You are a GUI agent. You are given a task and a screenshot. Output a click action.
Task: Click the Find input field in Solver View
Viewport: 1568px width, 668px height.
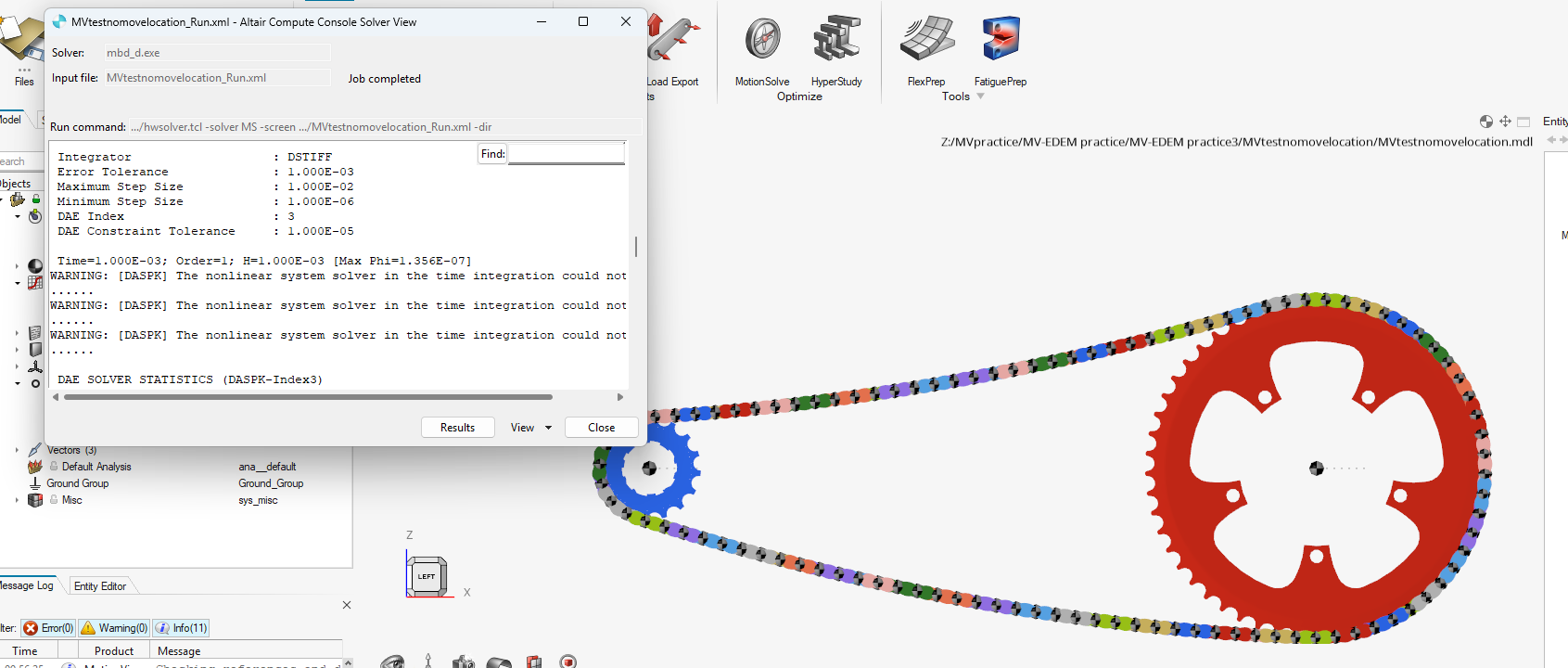pos(566,154)
